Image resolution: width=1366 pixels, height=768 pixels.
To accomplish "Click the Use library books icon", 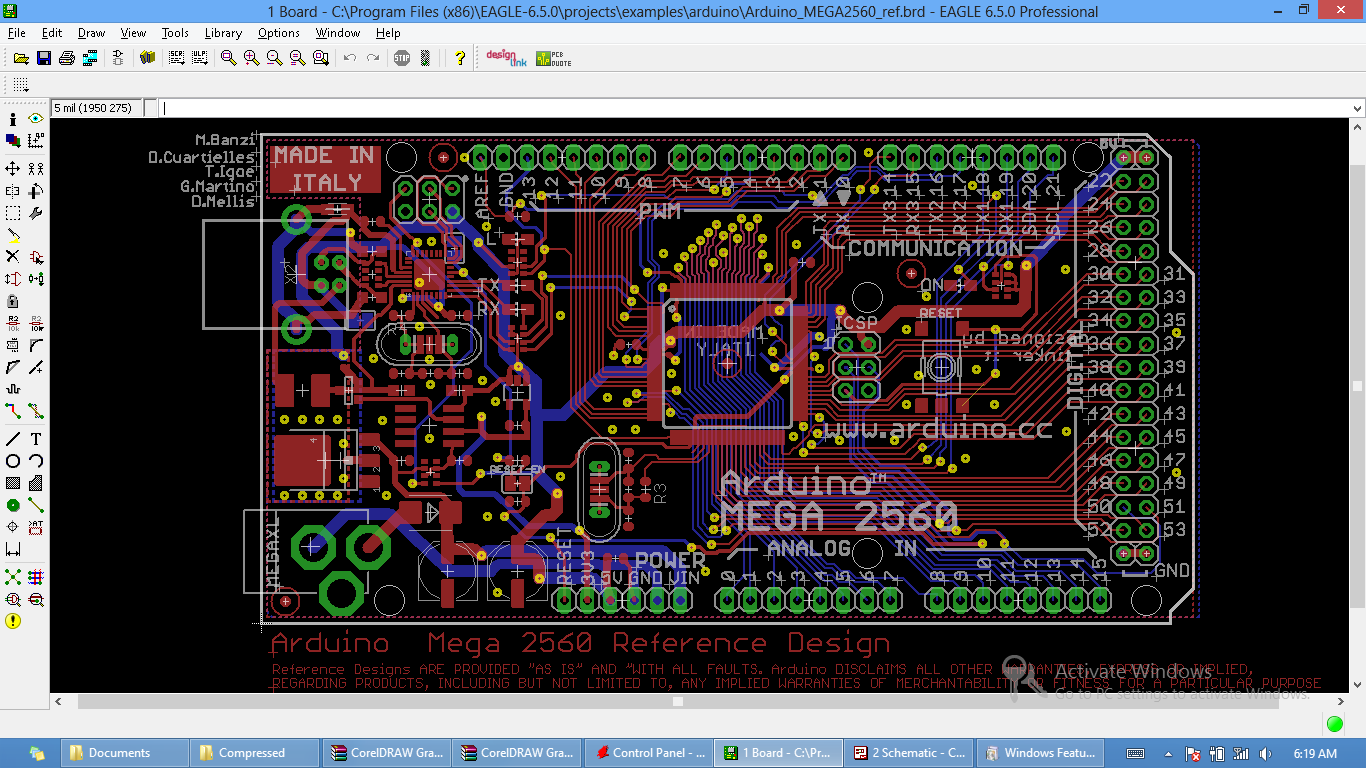I will [148, 58].
